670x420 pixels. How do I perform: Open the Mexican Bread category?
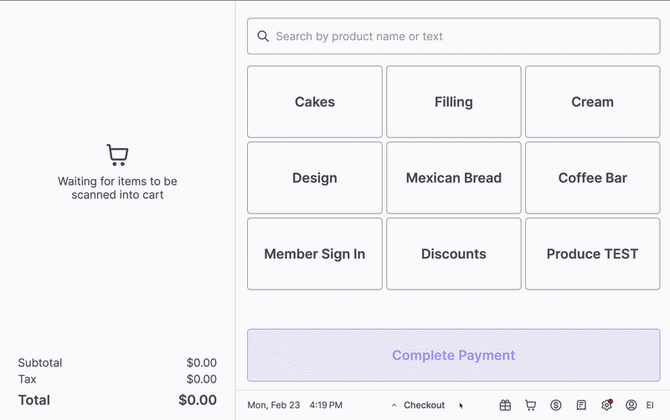454,178
